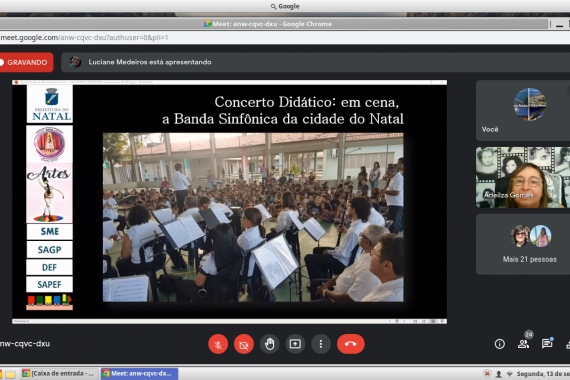Open meeting details info icon
This screenshot has height=380, width=570.
[499, 344]
